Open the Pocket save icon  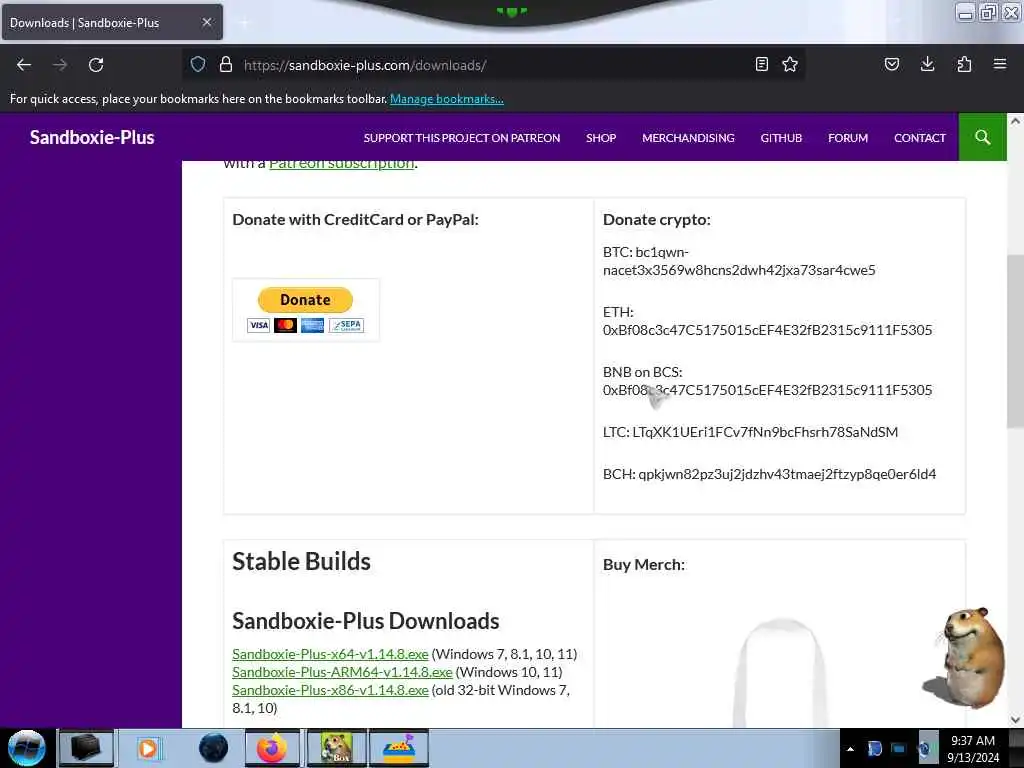click(x=892, y=64)
